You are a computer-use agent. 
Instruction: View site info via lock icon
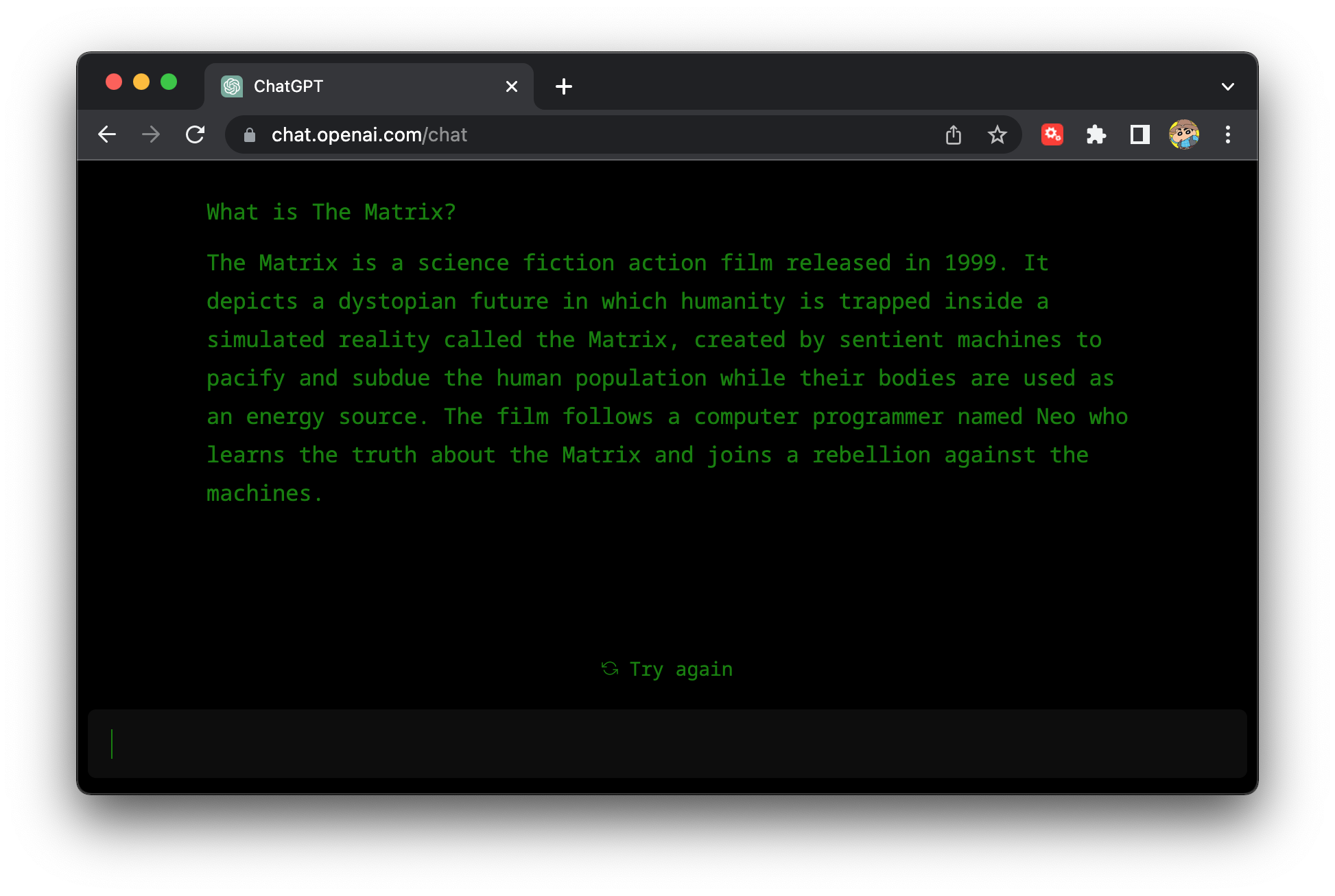click(250, 135)
